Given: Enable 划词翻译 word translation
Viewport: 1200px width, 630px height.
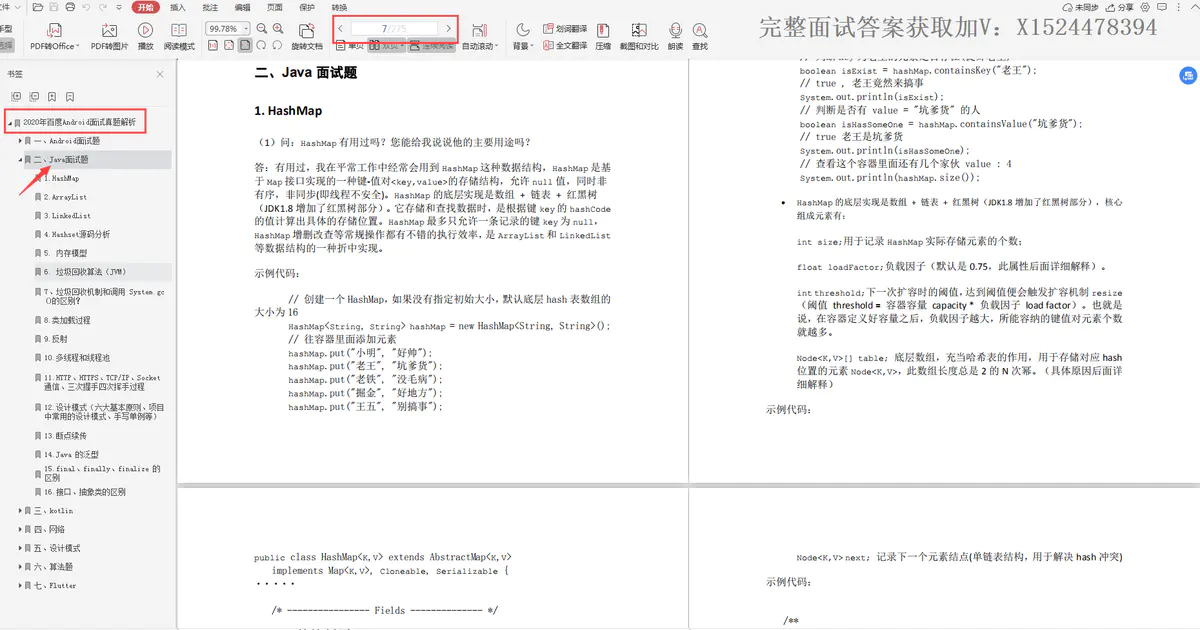Looking at the screenshot, I should (564, 29).
